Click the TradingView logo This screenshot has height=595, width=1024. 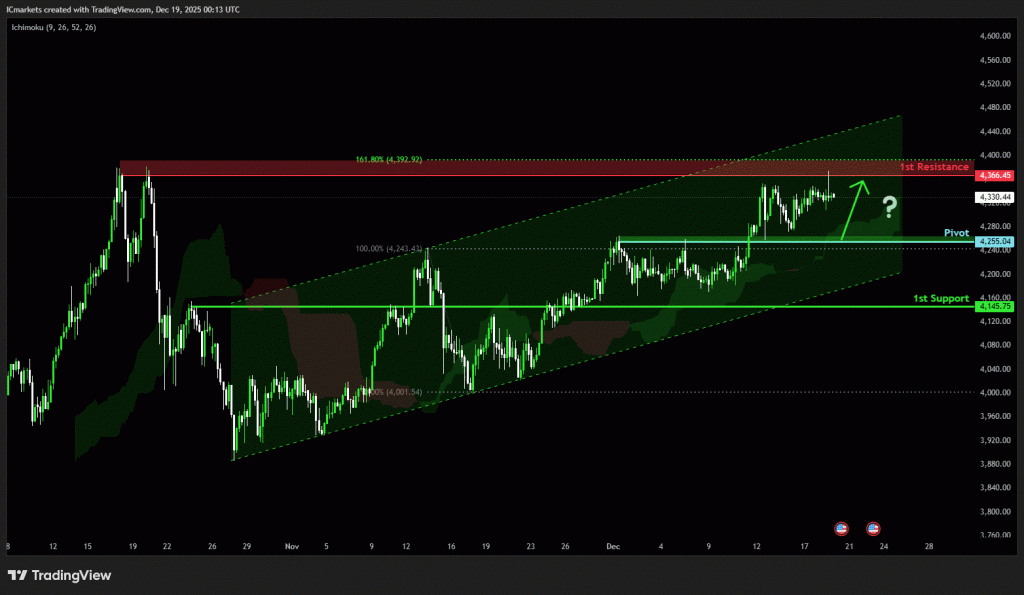[58, 575]
